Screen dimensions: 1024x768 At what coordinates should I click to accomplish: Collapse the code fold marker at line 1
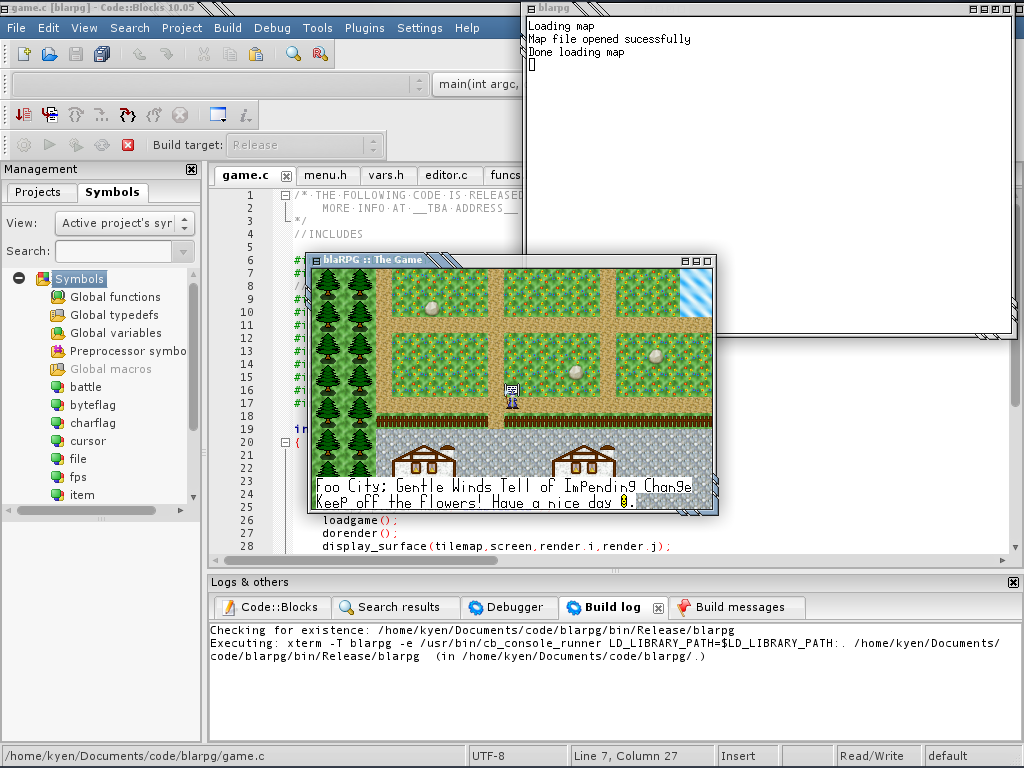coord(285,196)
